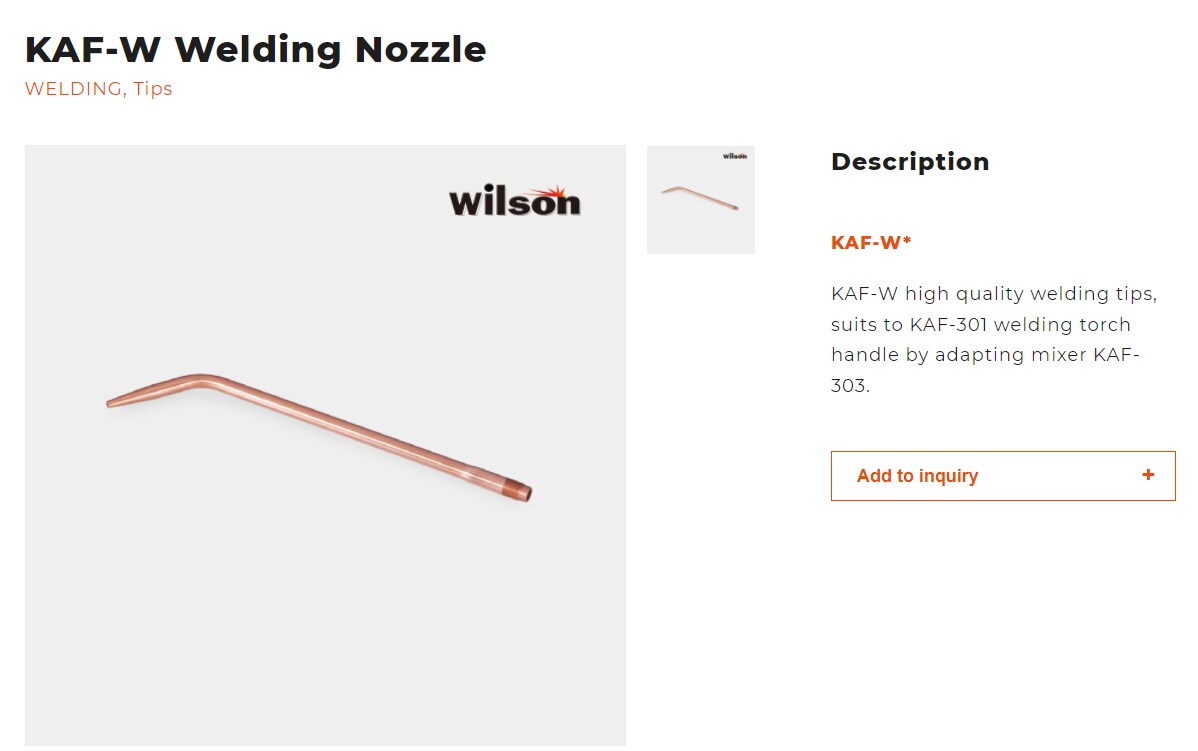This screenshot has width=1198, height=751.
Task: View the enlarged nozzle product image
Action: tap(325, 440)
